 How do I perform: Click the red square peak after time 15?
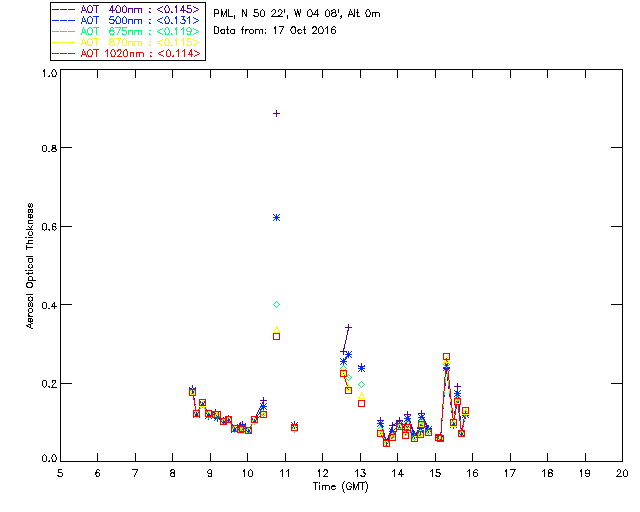point(447,357)
